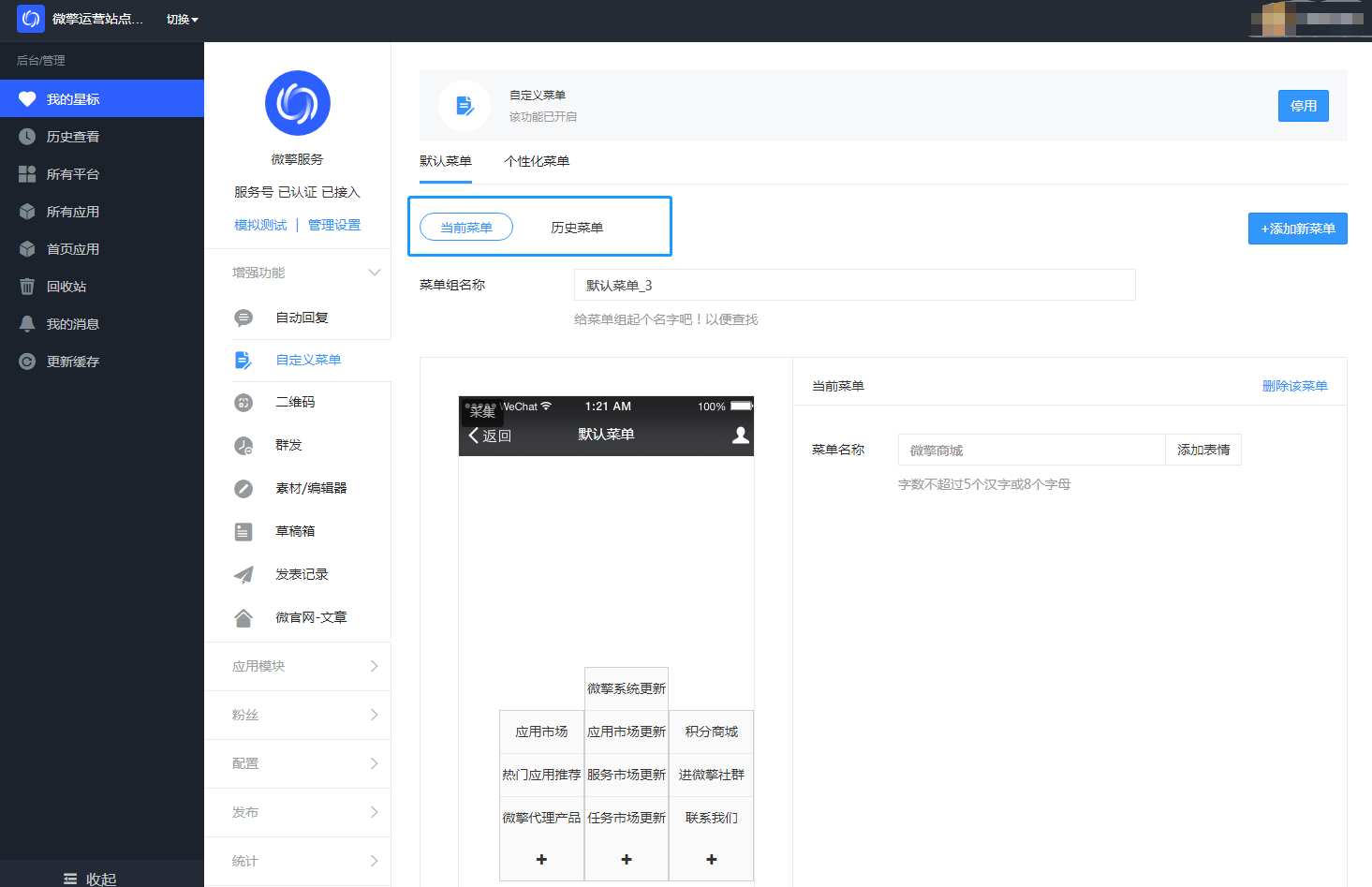Click the 微擎服务 account avatar
The image size is (1372, 887).
[298, 103]
